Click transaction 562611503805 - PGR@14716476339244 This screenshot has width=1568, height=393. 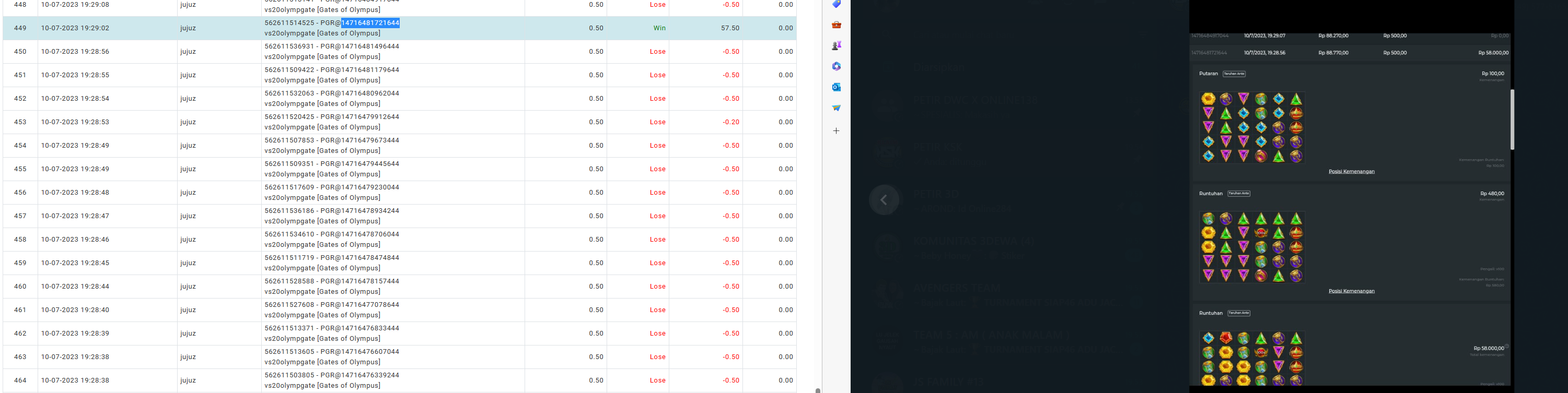[332, 375]
